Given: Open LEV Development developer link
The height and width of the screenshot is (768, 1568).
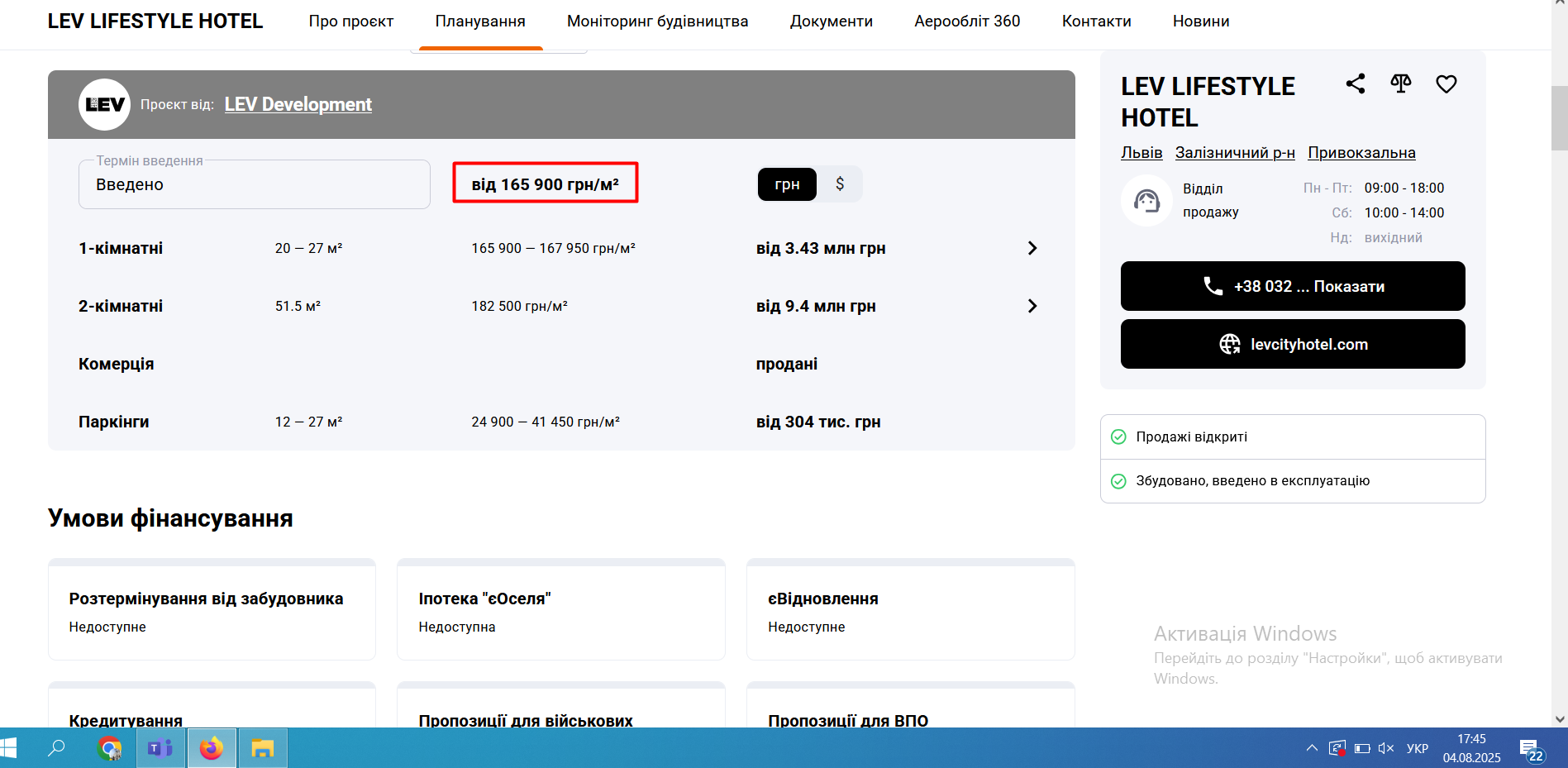Looking at the screenshot, I should pyautogui.click(x=298, y=104).
